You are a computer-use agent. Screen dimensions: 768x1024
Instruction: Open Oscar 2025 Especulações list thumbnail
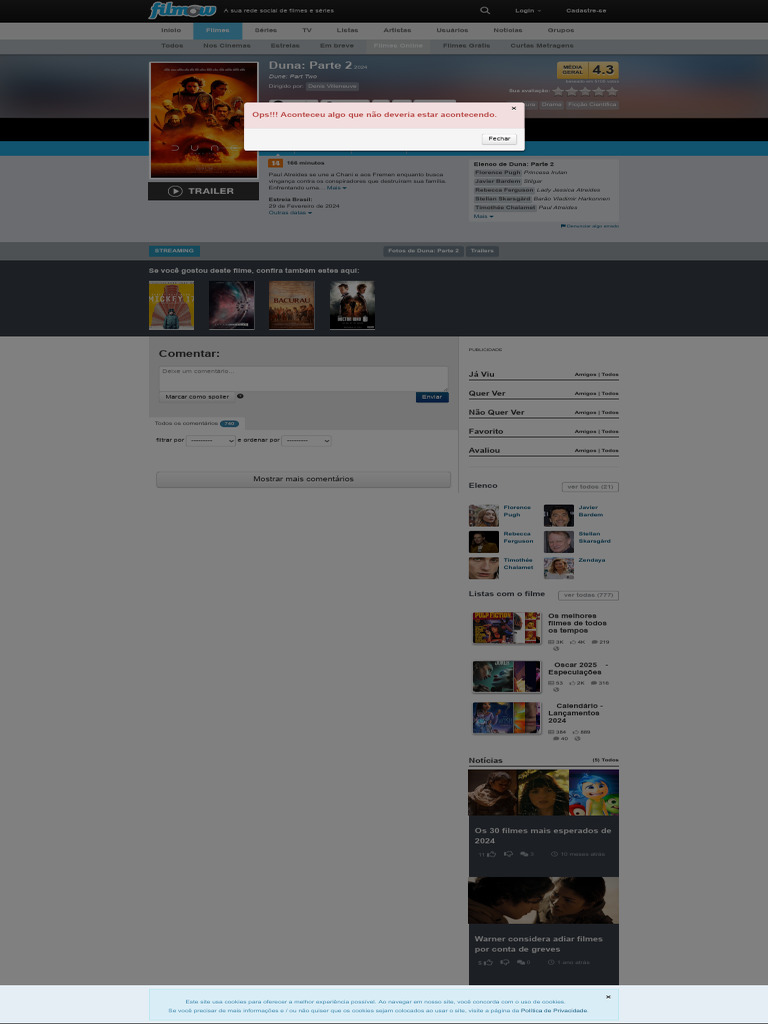507,677
